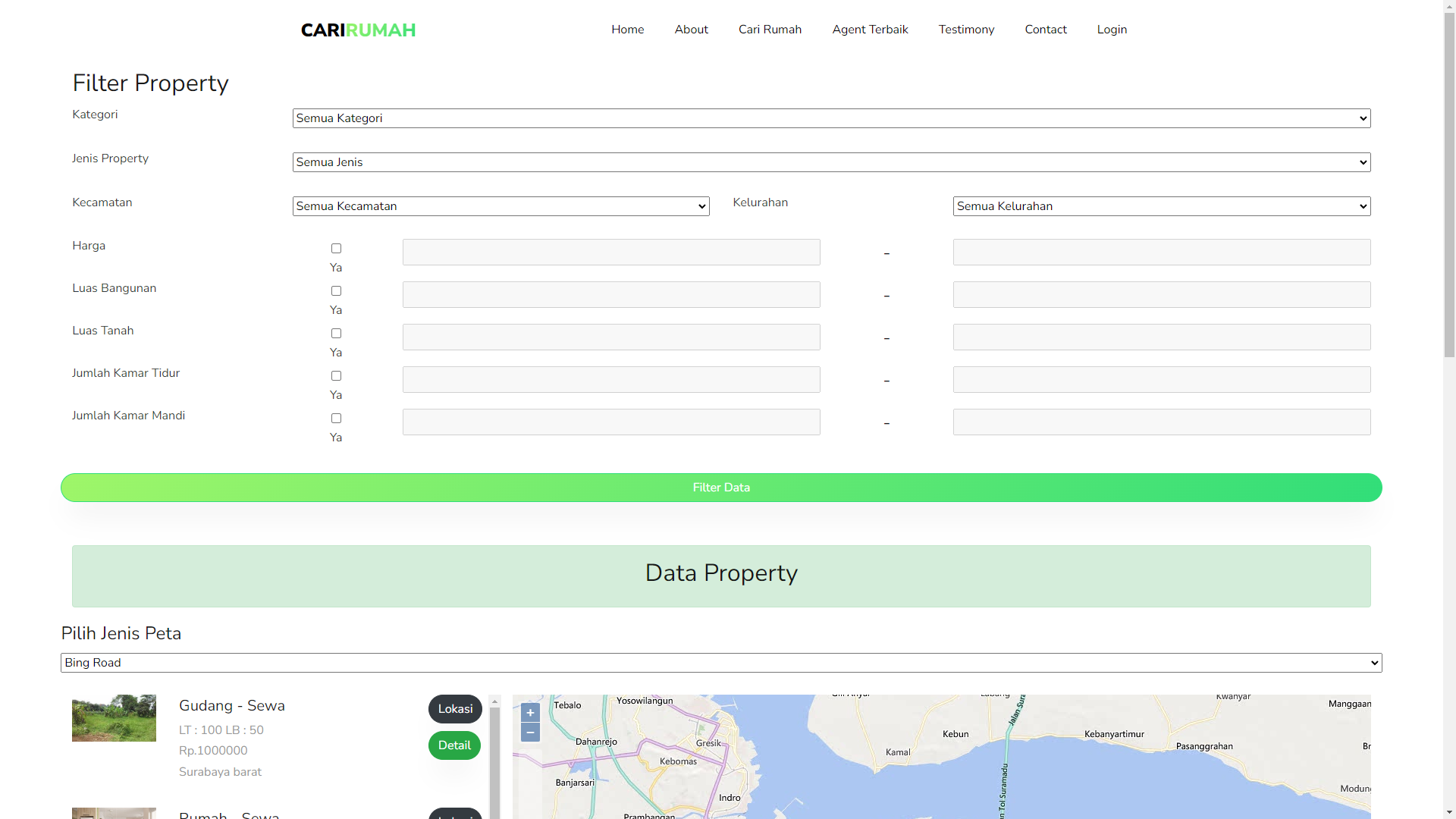Tick the Luas Bangunan Ya checkbox
Viewport: 1456px width, 819px height.
336,291
